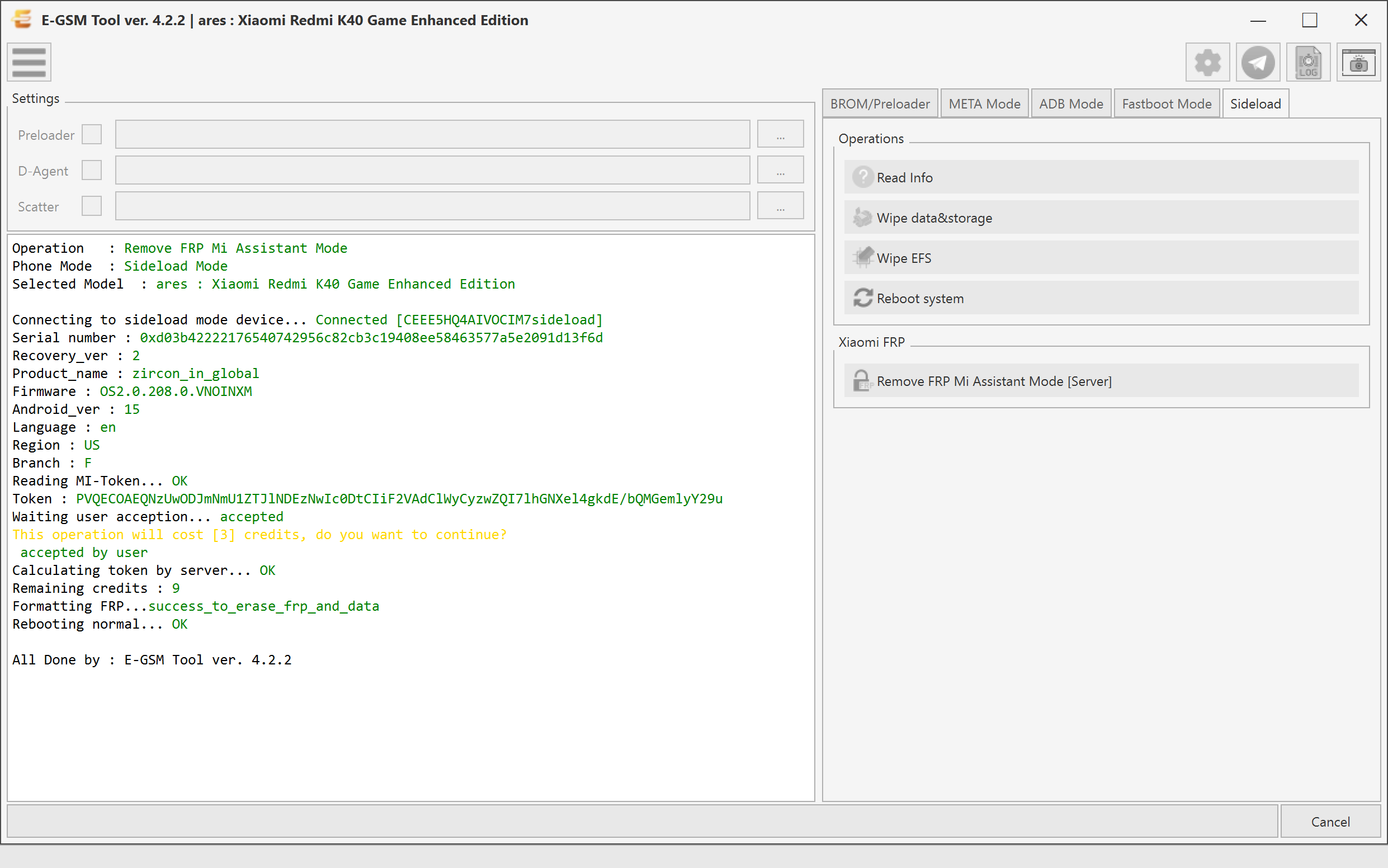Click the E-GSM Tool app logo
Screen dimensions: 1388x868
pyautogui.click(x=22, y=20)
